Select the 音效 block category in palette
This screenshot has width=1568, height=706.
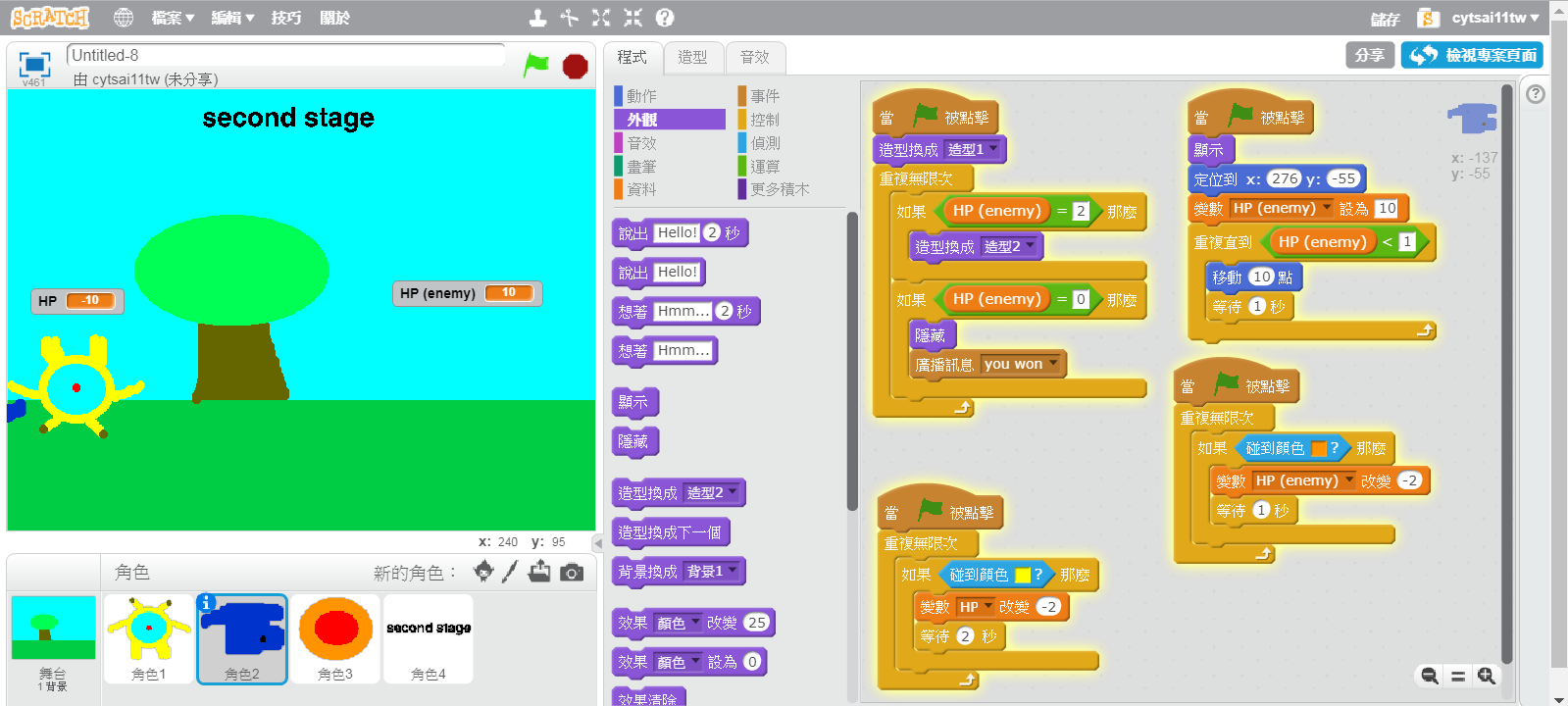tap(670, 142)
